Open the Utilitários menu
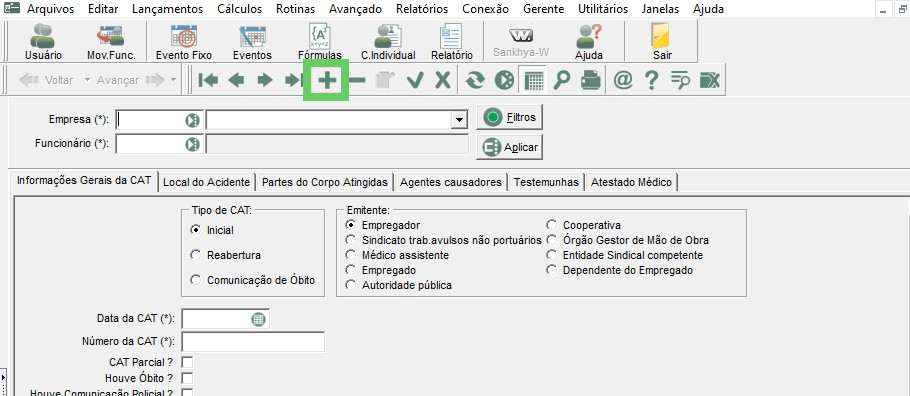The image size is (910, 396). 603,9
